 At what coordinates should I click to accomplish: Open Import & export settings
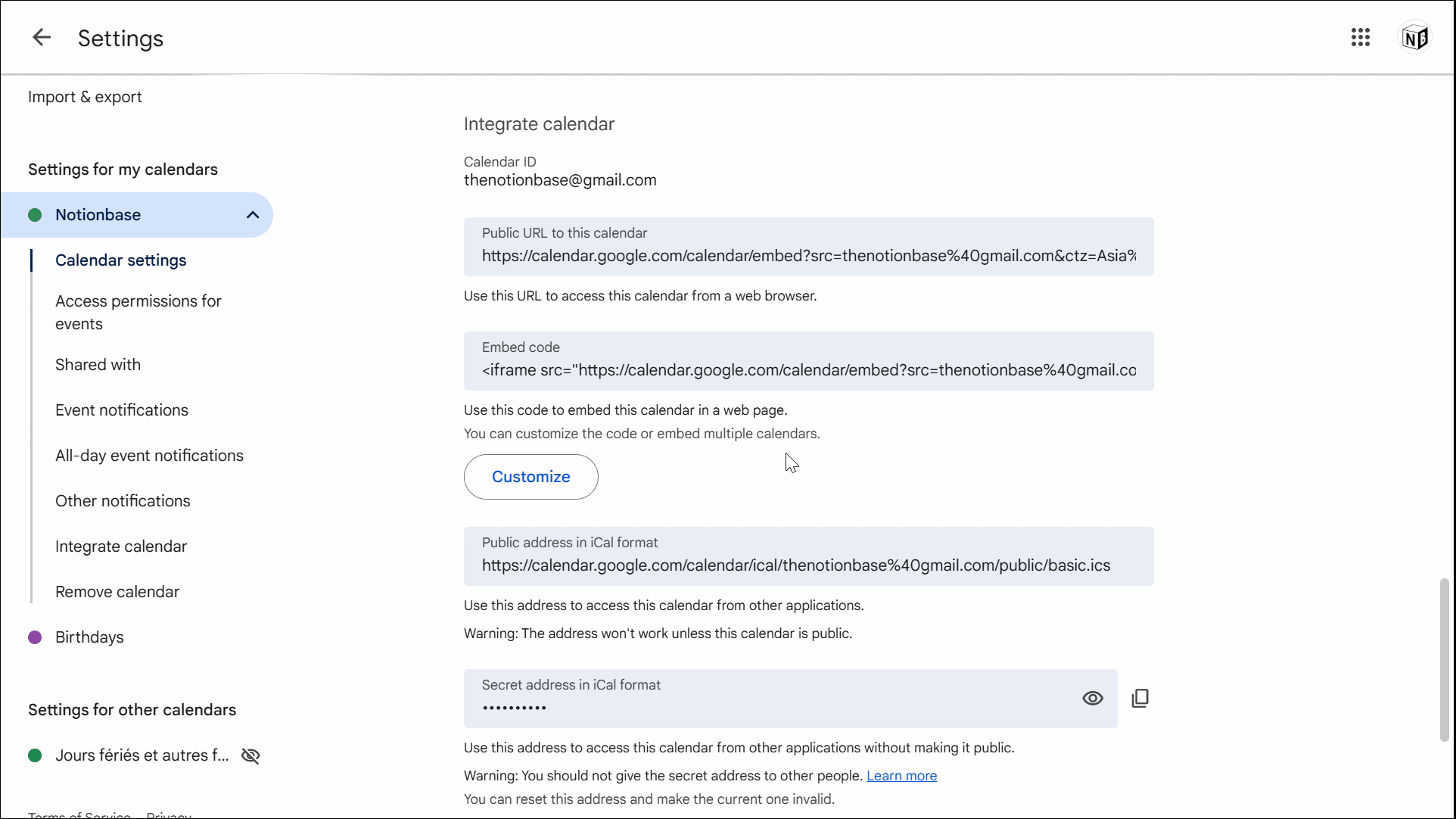(85, 97)
